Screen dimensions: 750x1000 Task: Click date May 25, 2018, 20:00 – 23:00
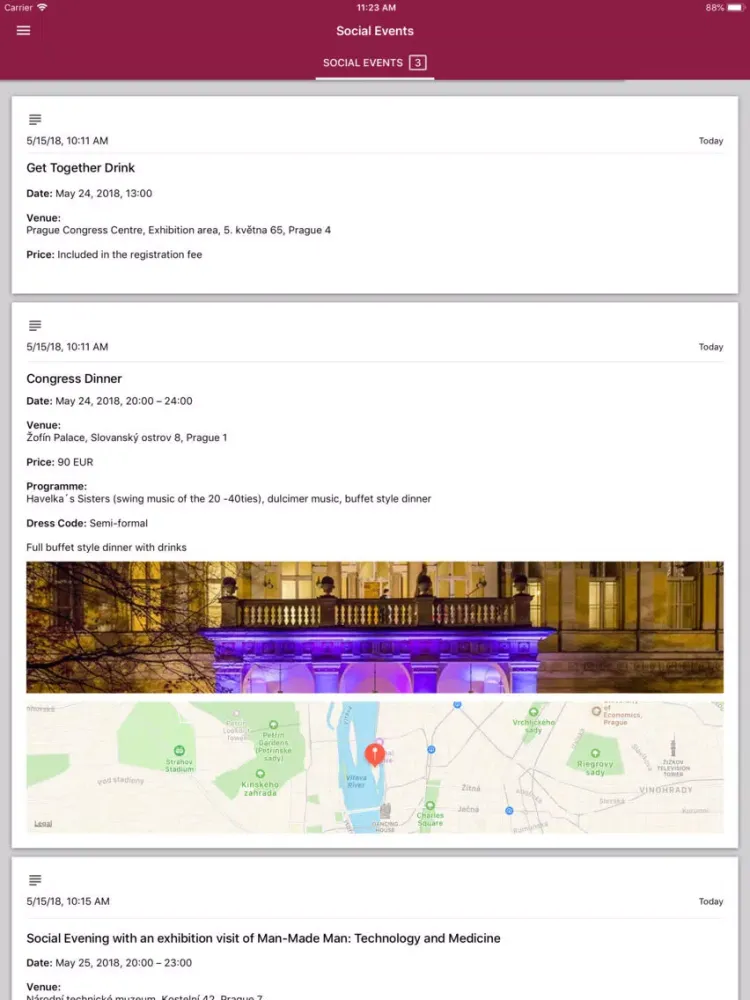[109, 963]
